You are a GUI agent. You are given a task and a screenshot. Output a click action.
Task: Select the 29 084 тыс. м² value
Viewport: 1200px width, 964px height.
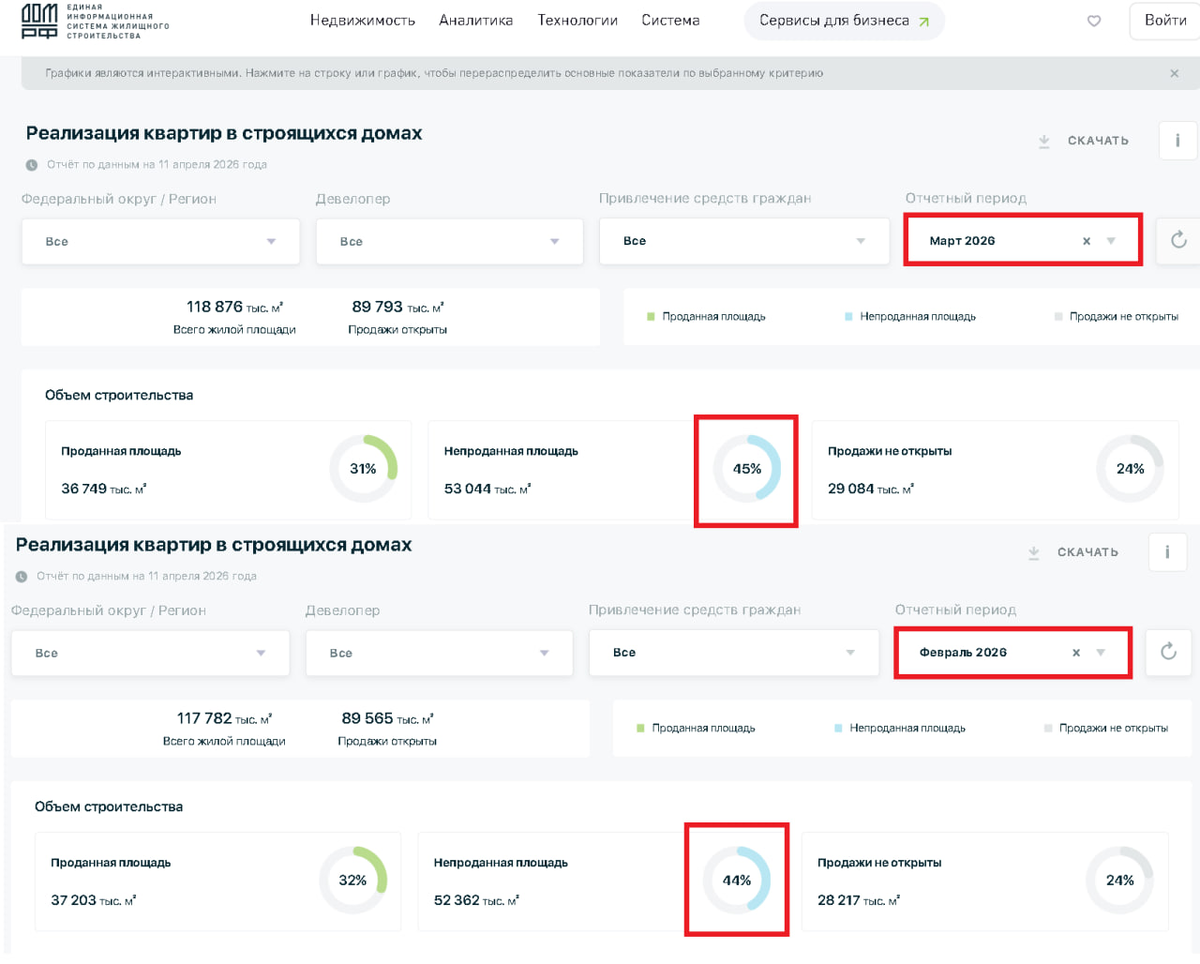pyautogui.click(x=871, y=489)
